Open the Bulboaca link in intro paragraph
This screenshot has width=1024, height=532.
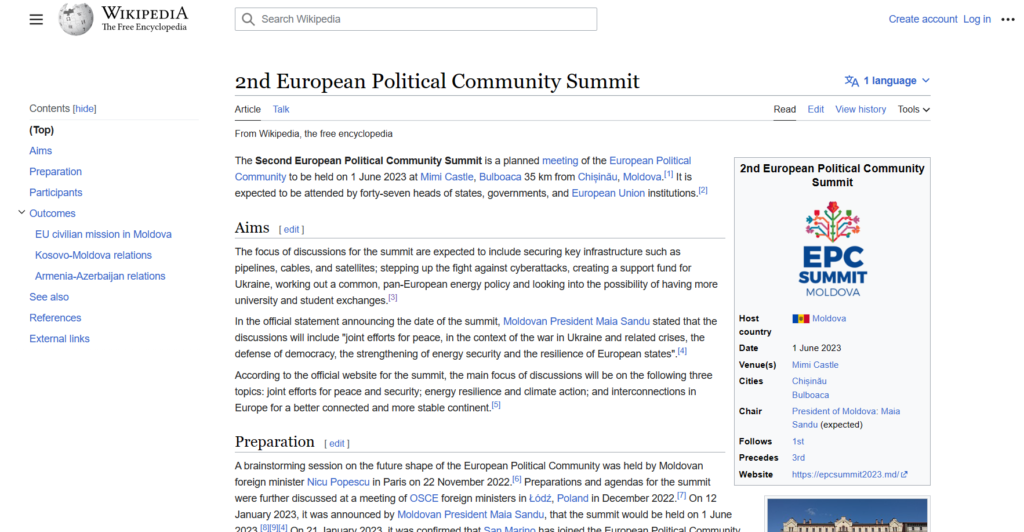tap(500, 177)
